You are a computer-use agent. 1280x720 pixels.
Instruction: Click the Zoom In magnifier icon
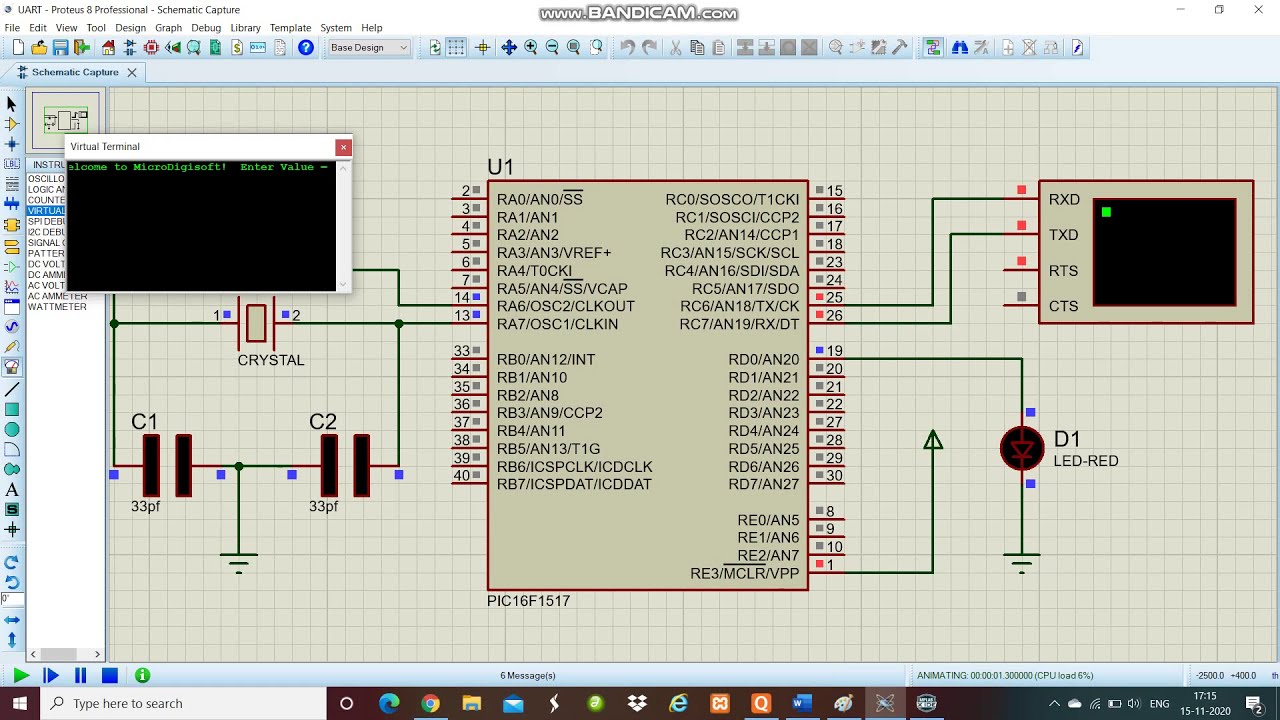pos(530,48)
